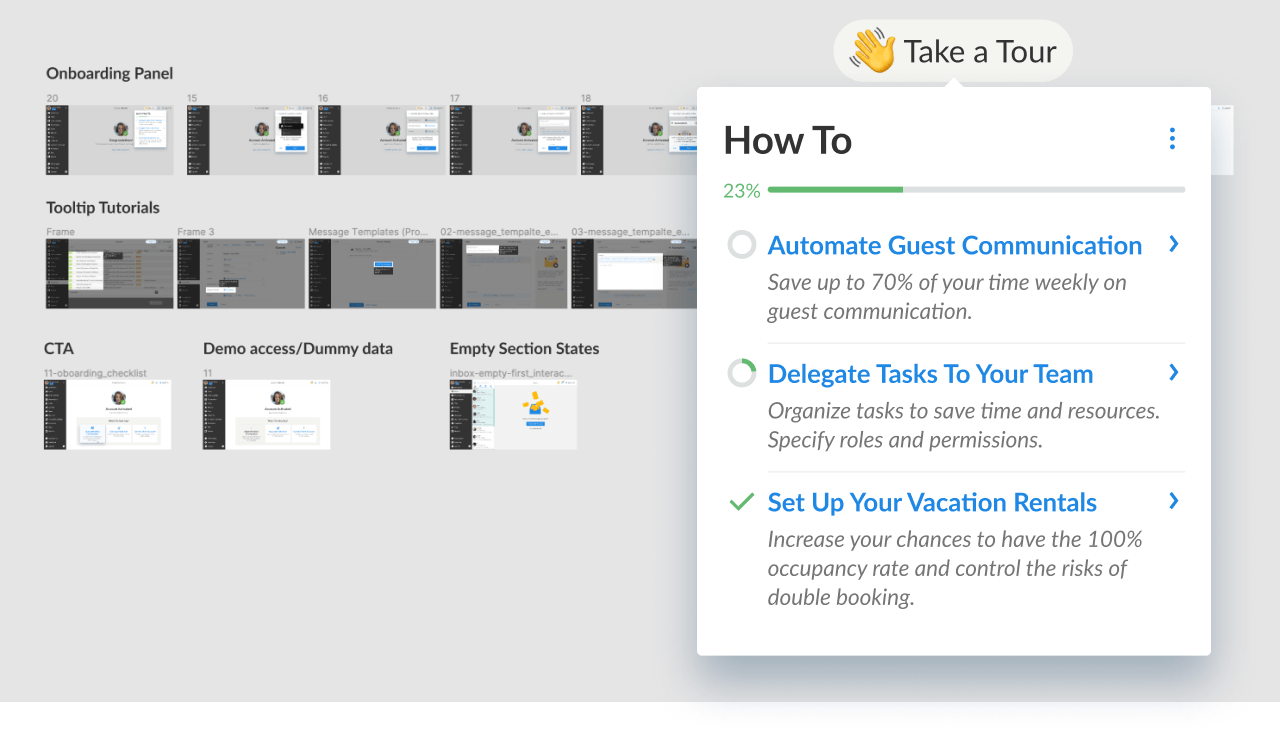Open the Automate Guest Communication link
The image size is (1280, 733).
pyautogui.click(x=954, y=246)
